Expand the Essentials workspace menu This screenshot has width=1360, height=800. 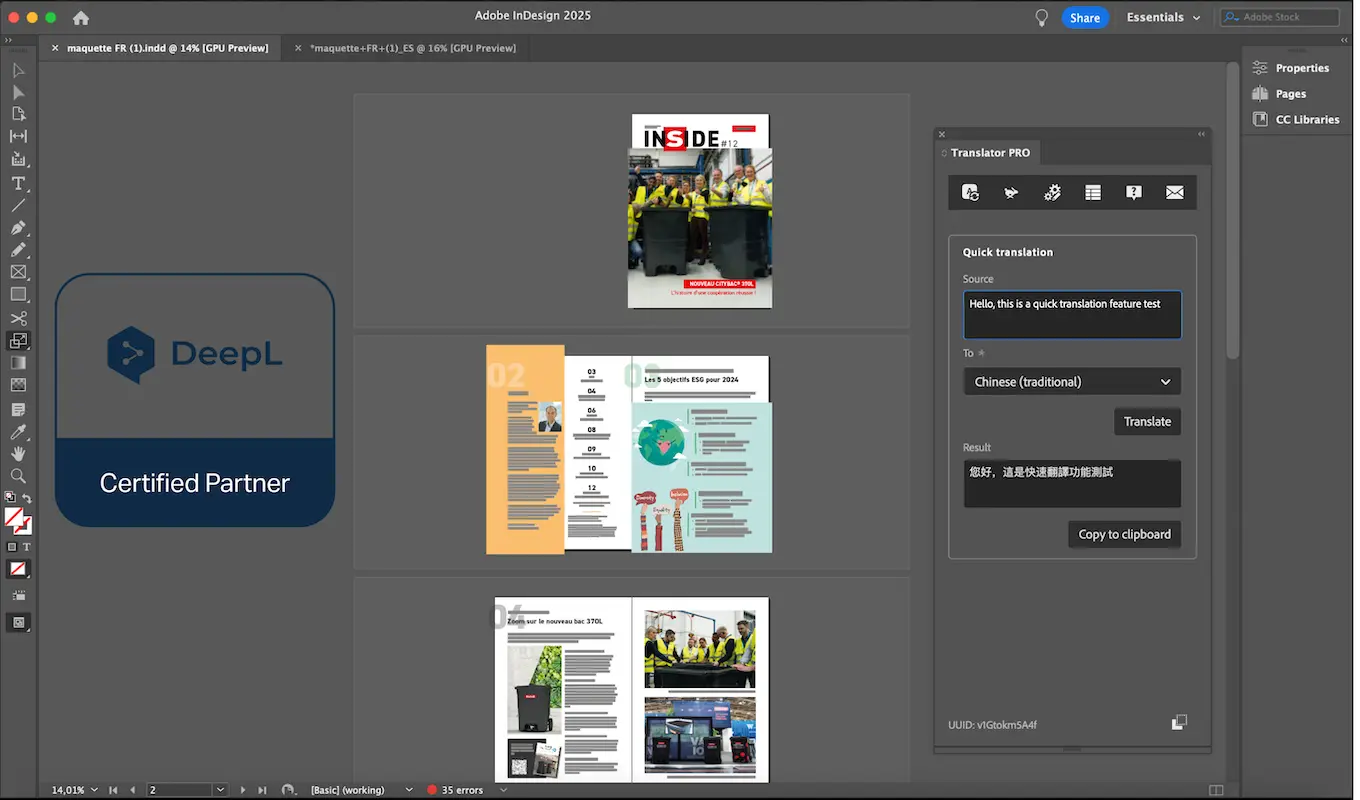point(1163,17)
